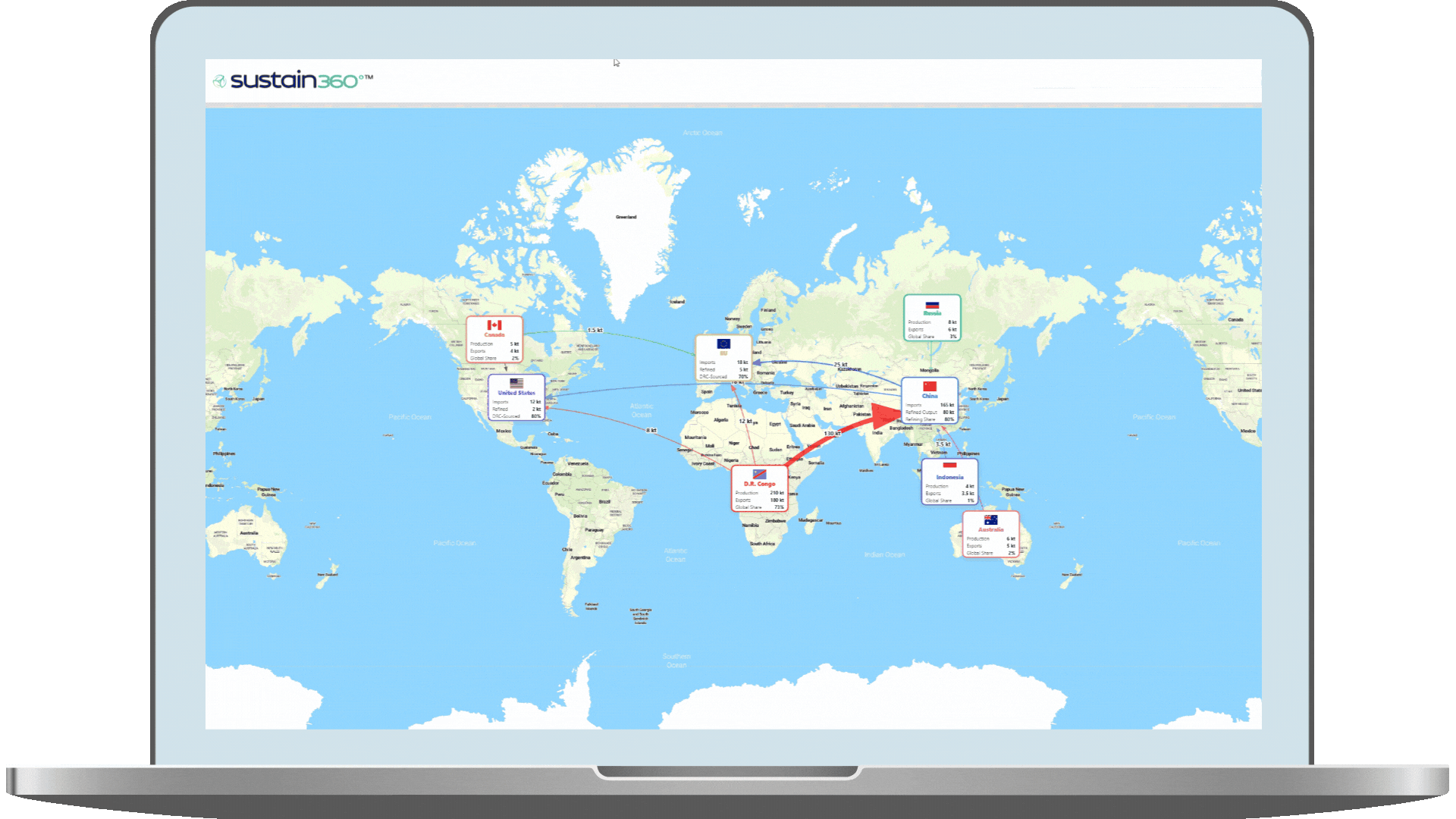The height and width of the screenshot is (819, 1456).
Task: Click D.R. Congo Global Share row
Action: point(759,507)
